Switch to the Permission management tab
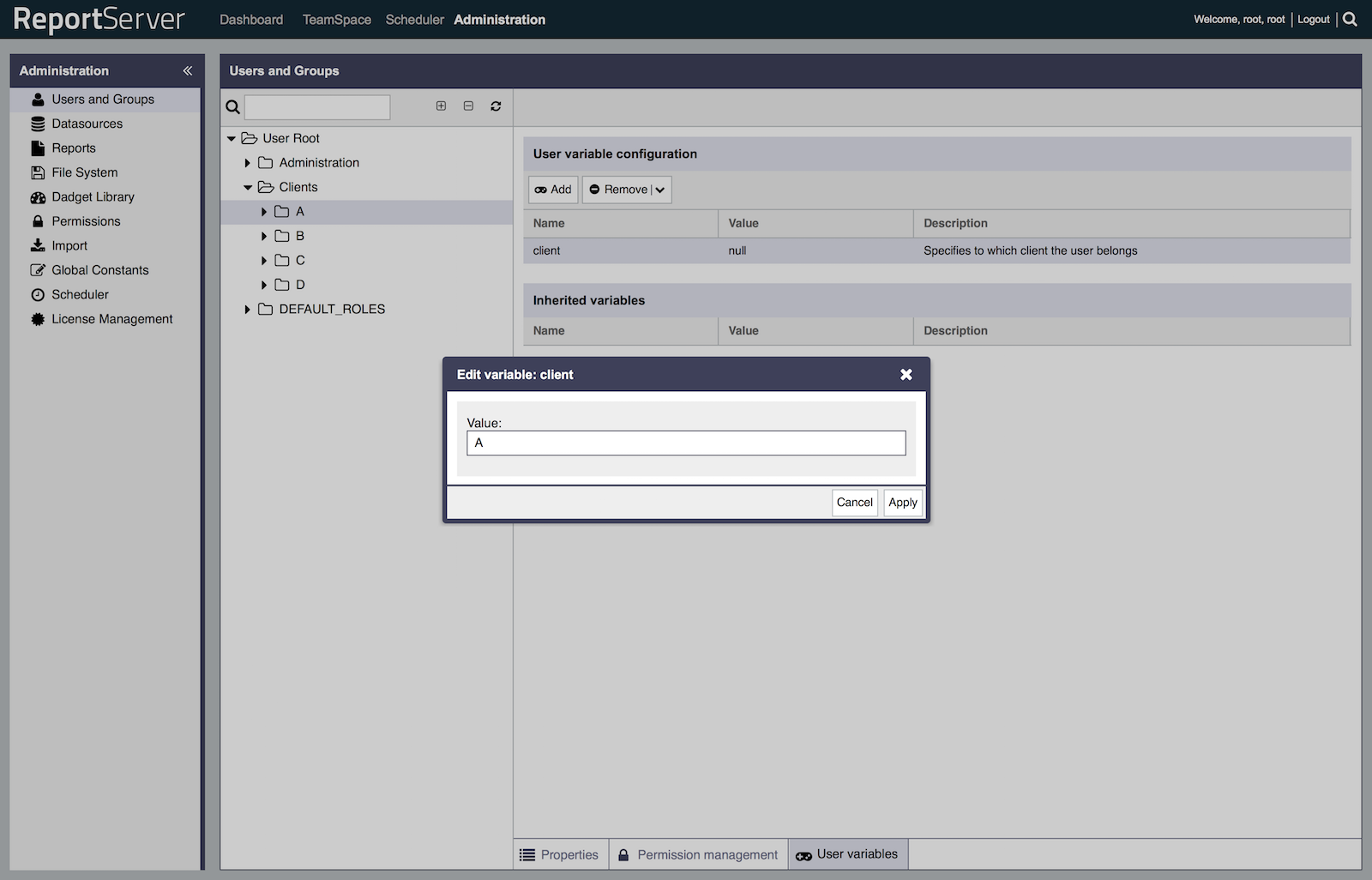The height and width of the screenshot is (880, 1372). click(699, 855)
